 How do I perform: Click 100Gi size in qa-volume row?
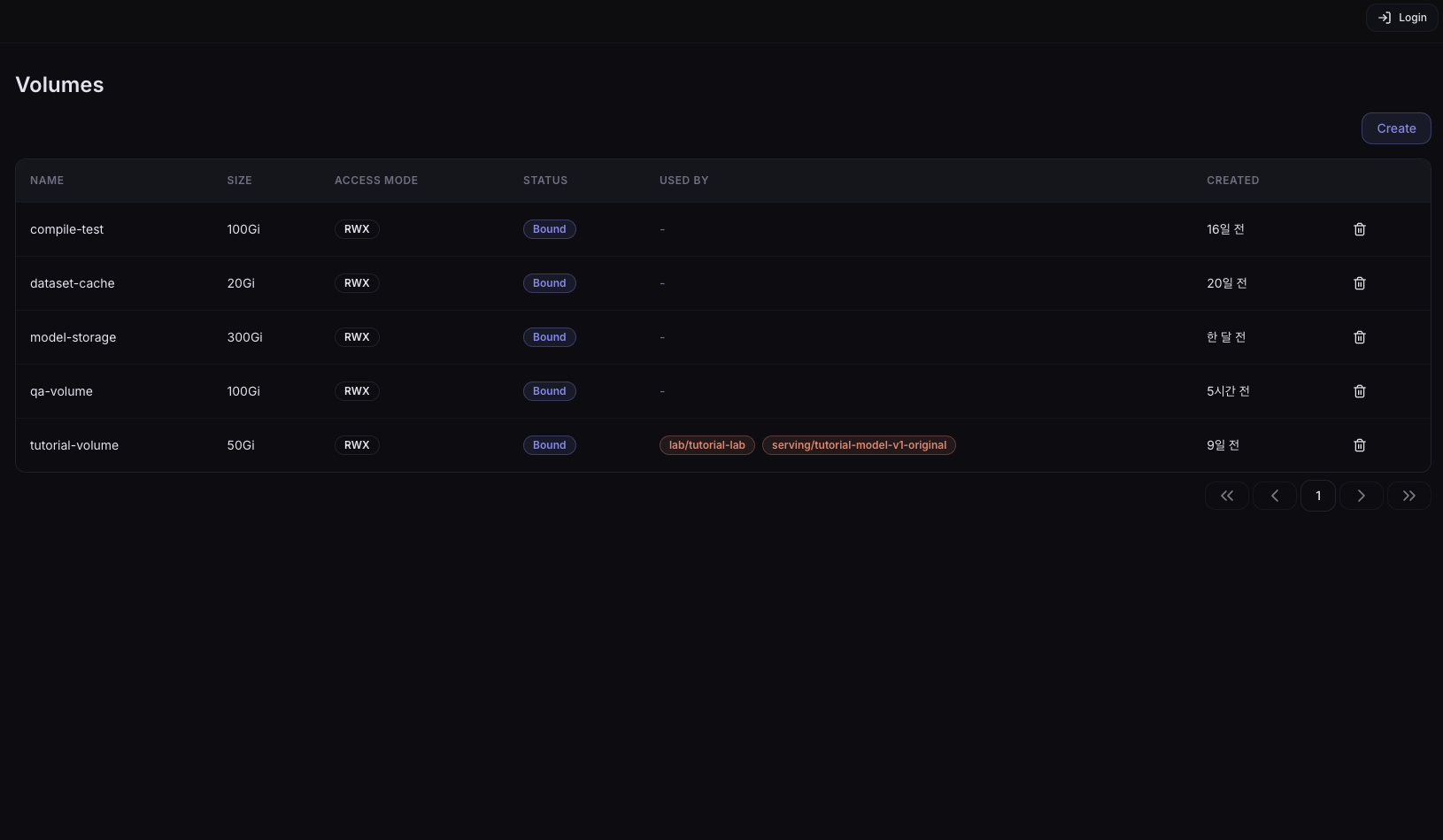tap(243, 391)
